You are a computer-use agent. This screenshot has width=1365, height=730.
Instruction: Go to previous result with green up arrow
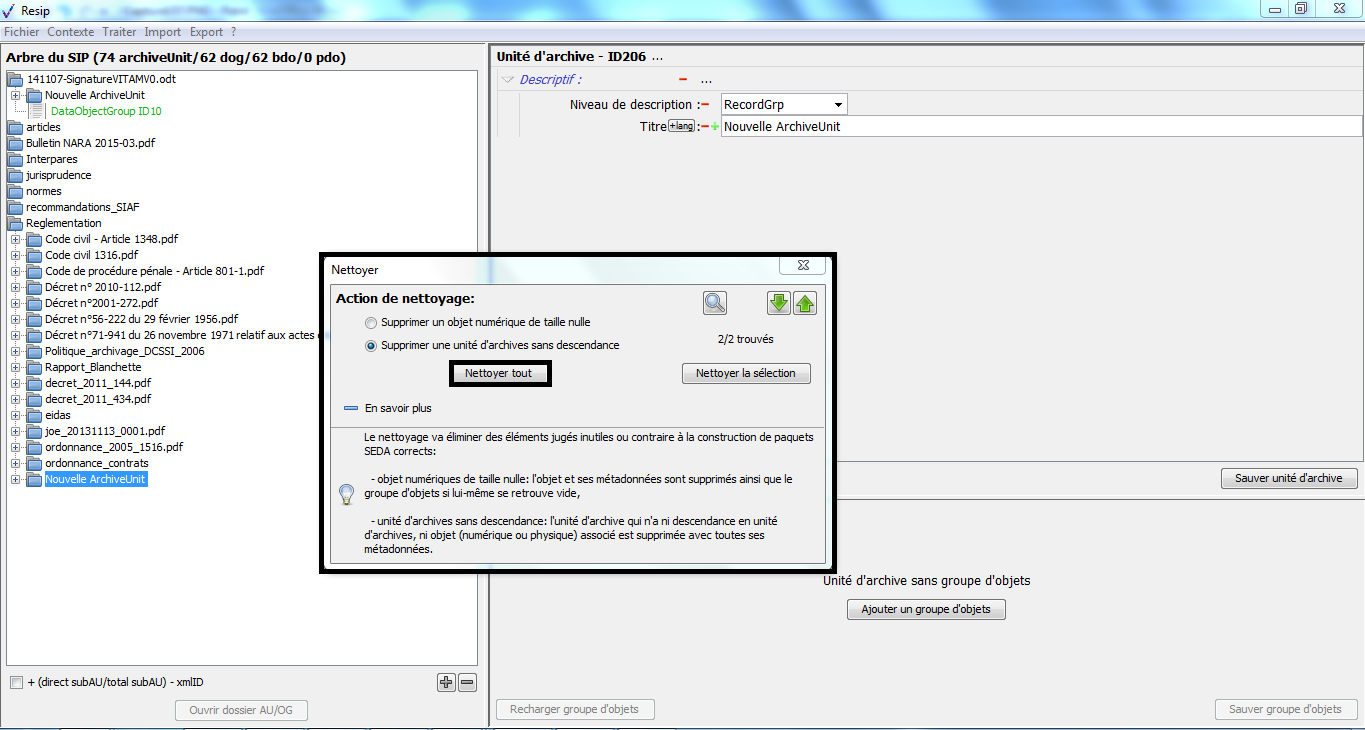pyautogui.click(x=805, y=303)
